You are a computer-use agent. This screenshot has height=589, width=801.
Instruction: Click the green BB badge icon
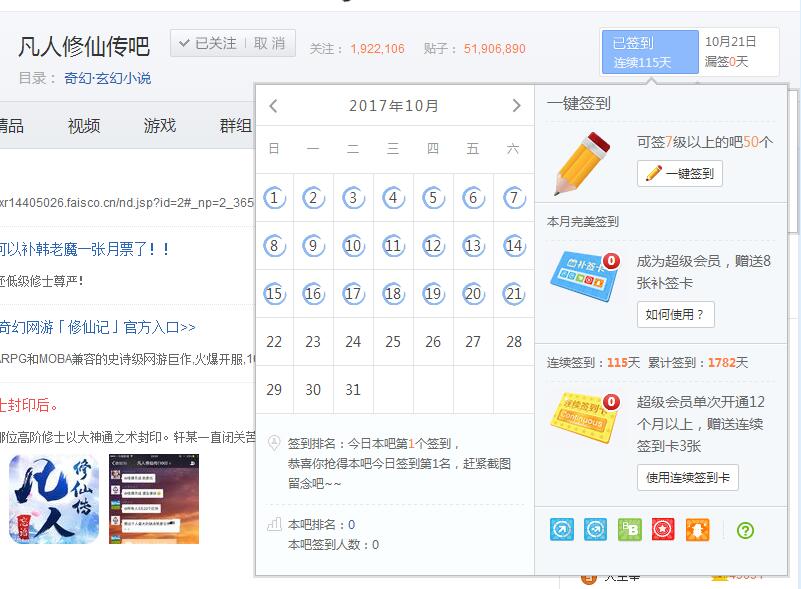tap(629, 529)
